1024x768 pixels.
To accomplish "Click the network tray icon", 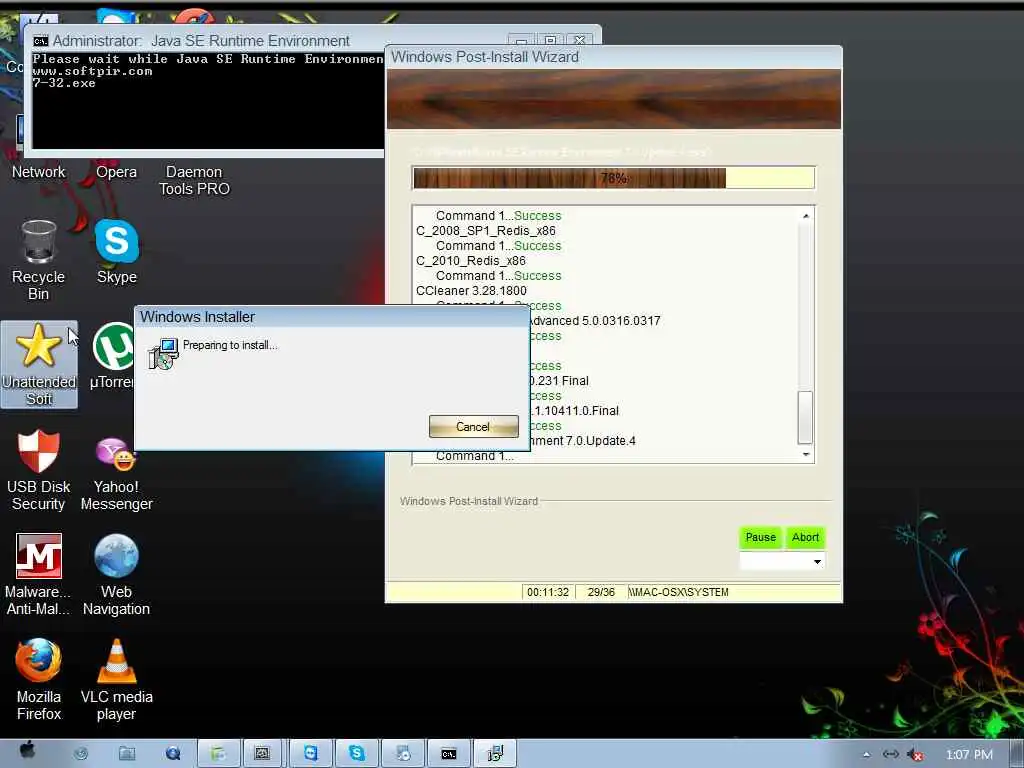I will pyautogui.click(x=891, y=754).
